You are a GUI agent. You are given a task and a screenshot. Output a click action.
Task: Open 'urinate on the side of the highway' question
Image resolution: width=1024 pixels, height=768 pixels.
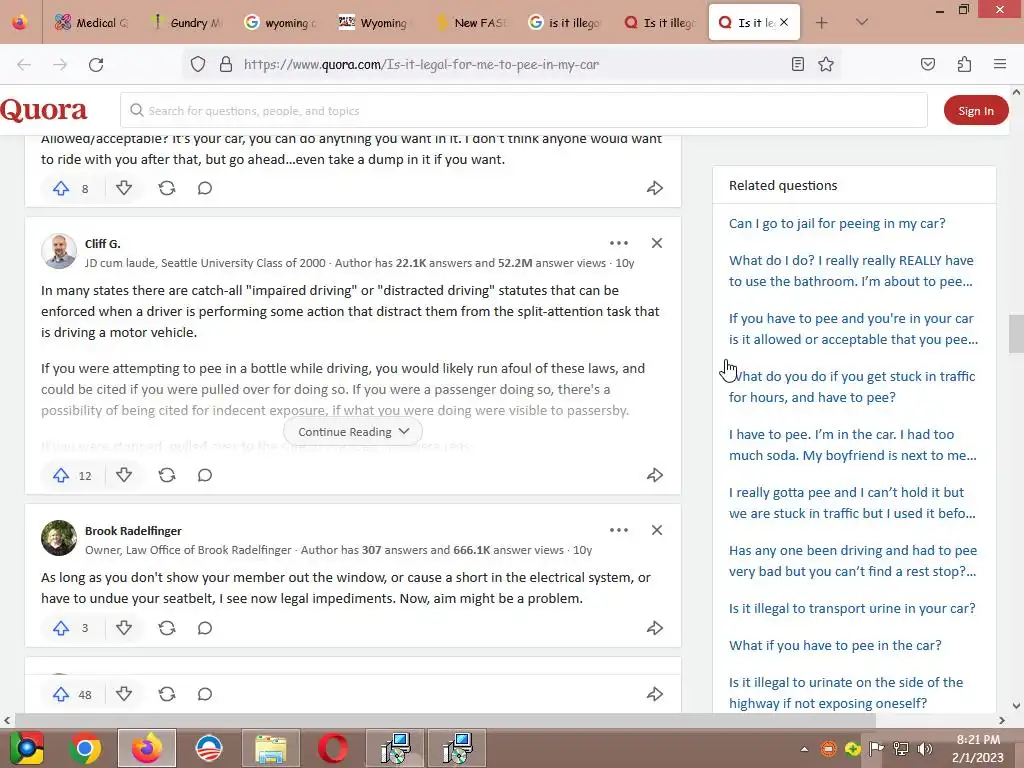(x=846, y=693)
